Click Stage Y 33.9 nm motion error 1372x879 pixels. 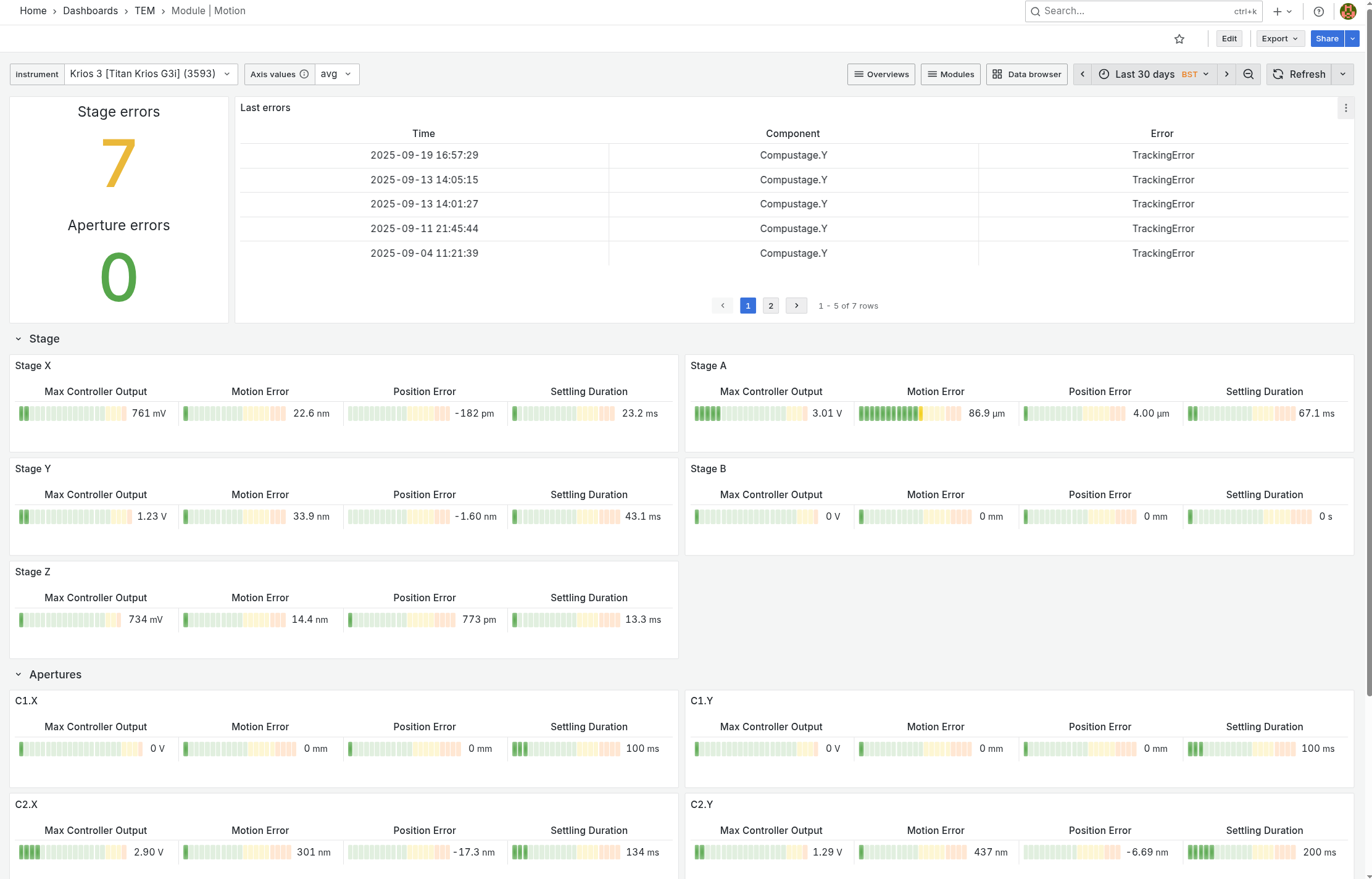(311, 517)
